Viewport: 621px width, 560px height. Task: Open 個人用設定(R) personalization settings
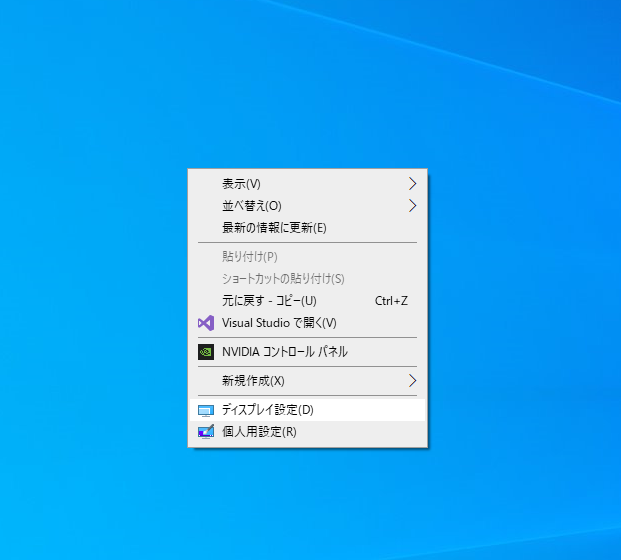(x=259, y=432)
